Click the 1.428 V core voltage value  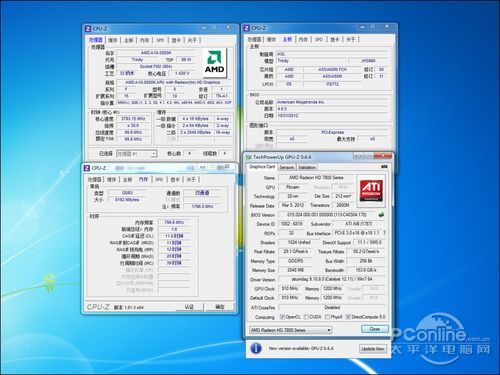182,73
